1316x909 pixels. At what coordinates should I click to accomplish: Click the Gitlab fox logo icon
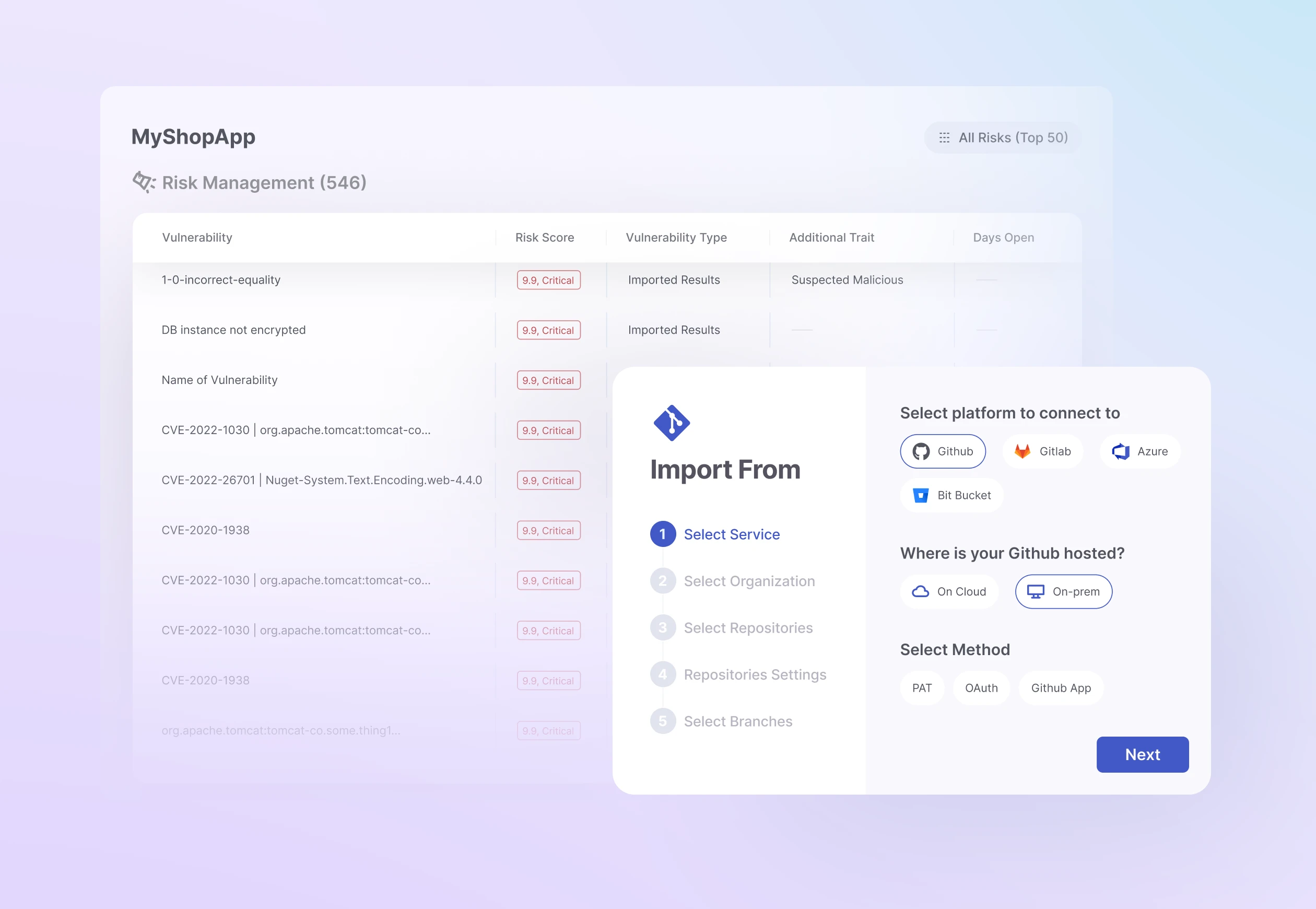click(x=1023, y=452)
